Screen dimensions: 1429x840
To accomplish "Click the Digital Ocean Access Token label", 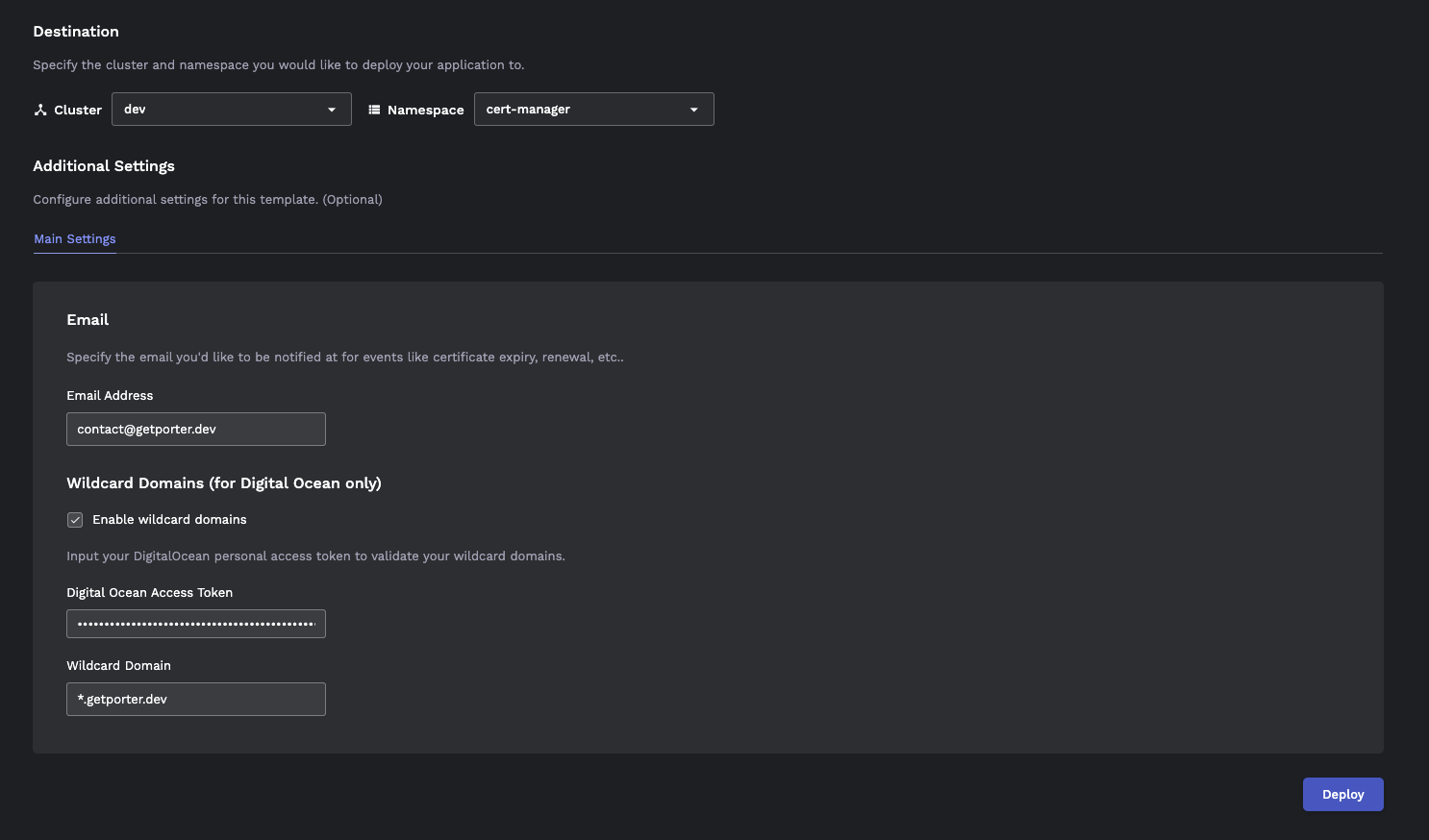I will coord(150,593).
